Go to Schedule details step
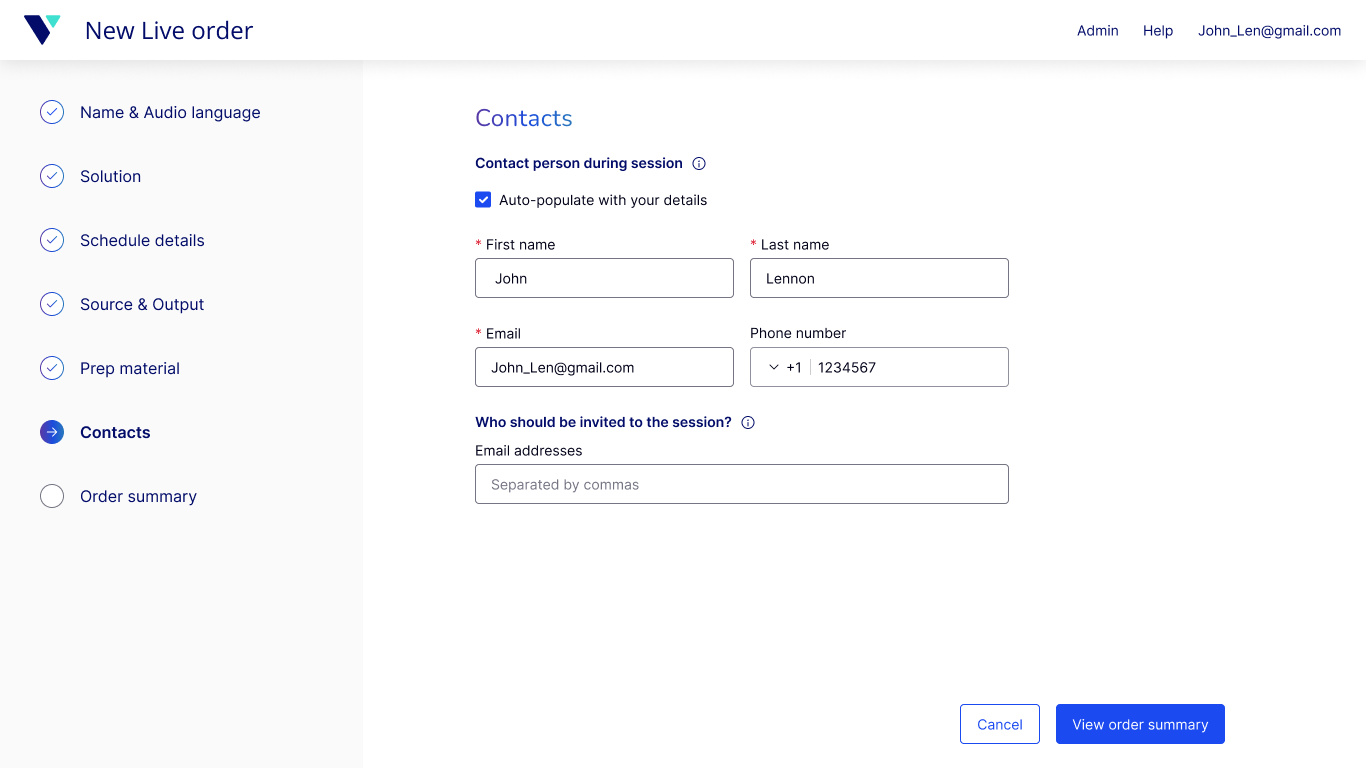This screenshot has width=1366, height=768. (x=142, y=240)
